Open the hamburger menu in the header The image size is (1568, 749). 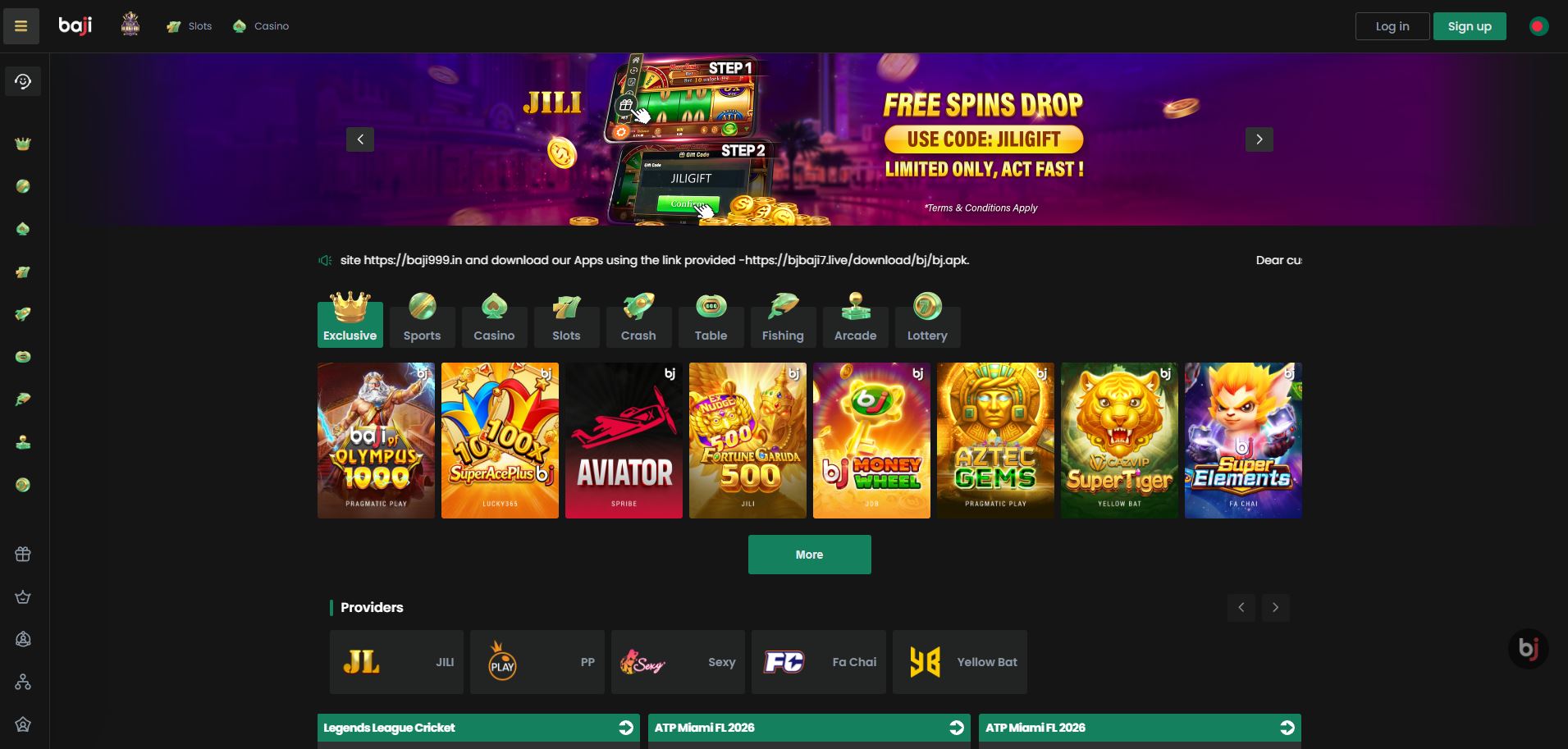[x=21, y=26]
